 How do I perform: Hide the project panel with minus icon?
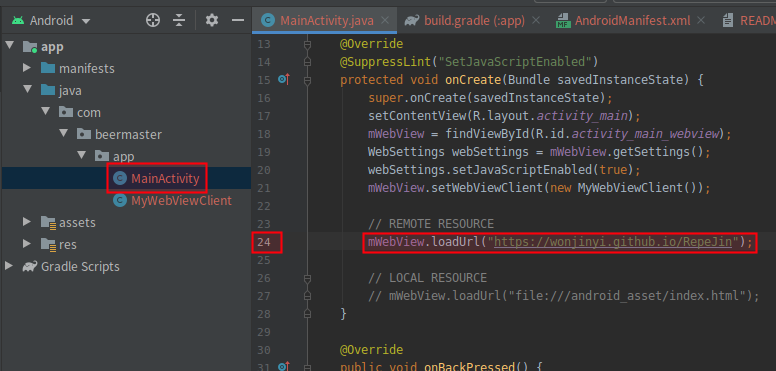coord(238,20)
